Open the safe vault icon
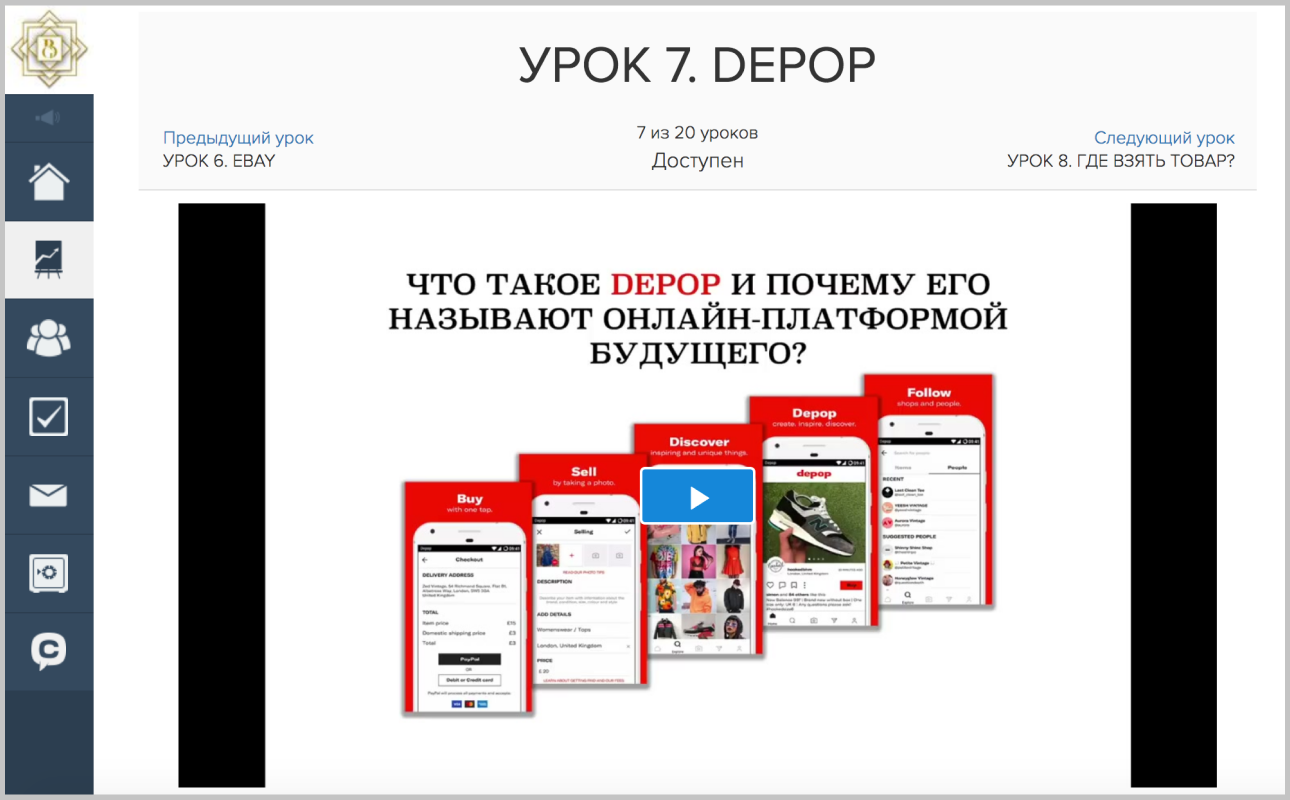Screen dimensions: 1290x800 tap(49, 573)
